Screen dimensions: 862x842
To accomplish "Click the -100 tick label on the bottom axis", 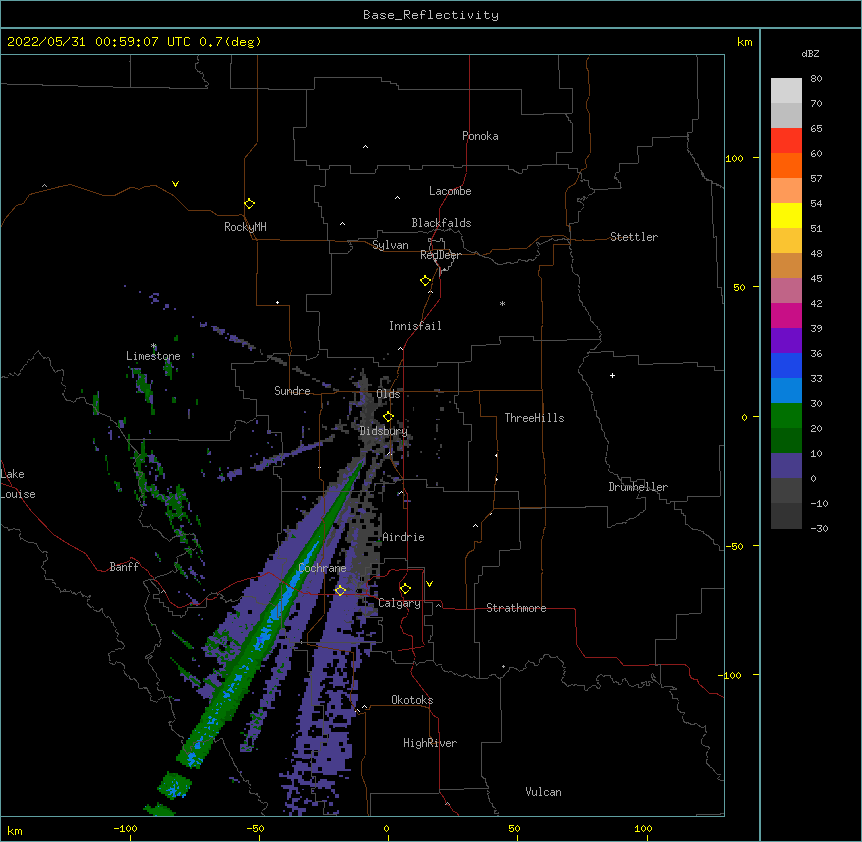I will coord(125,828).
